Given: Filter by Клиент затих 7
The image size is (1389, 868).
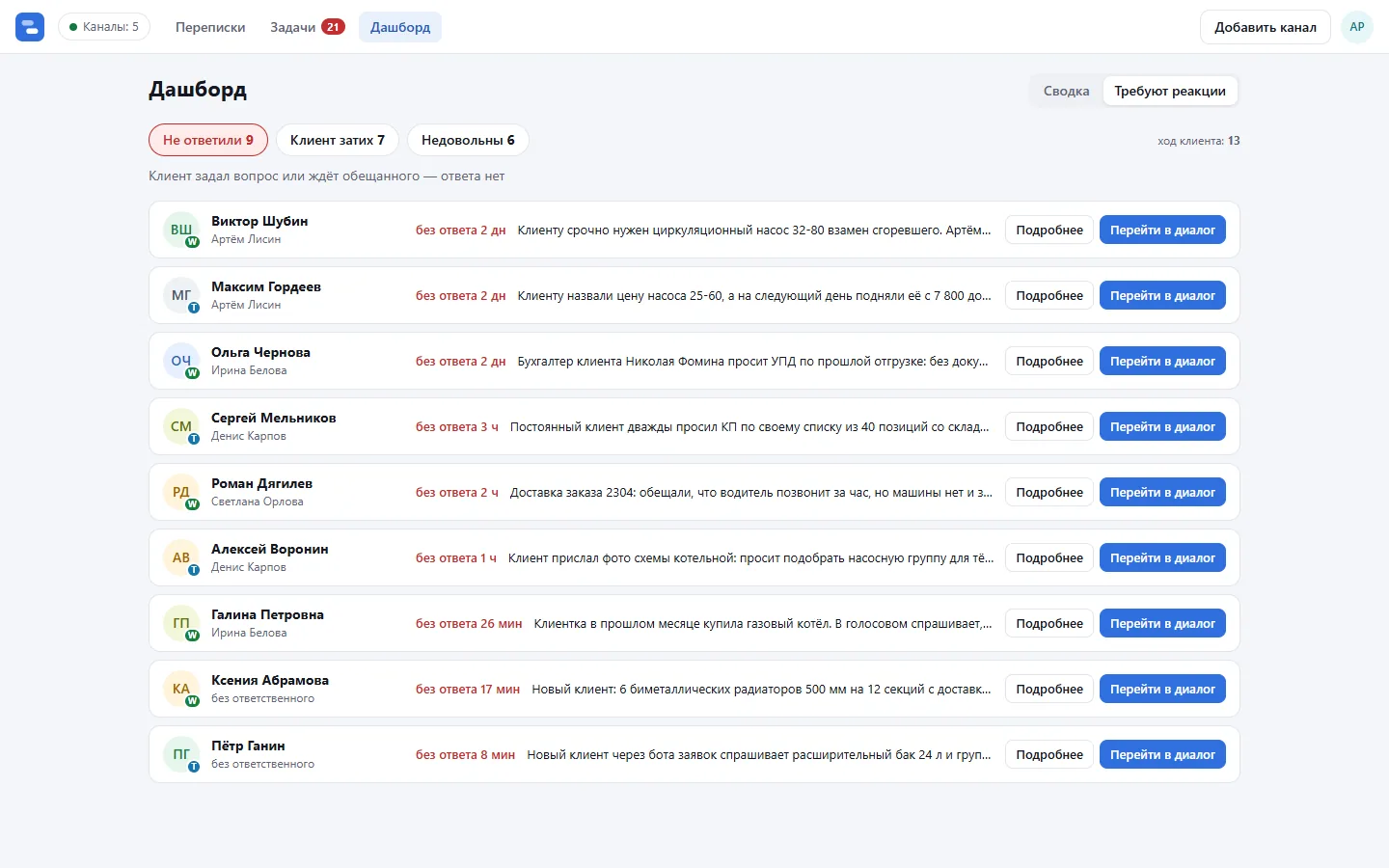Looking at the screenshot, I should 338,140.
